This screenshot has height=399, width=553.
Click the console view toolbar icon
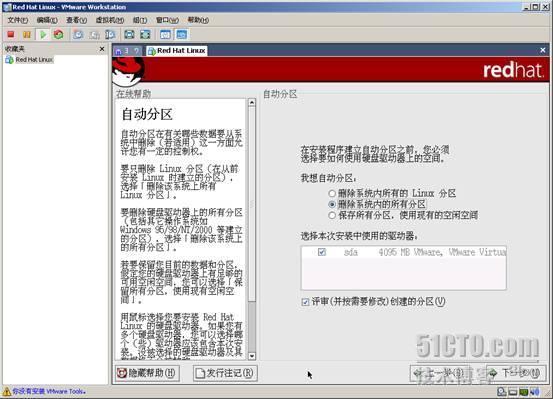pos(182,35)
